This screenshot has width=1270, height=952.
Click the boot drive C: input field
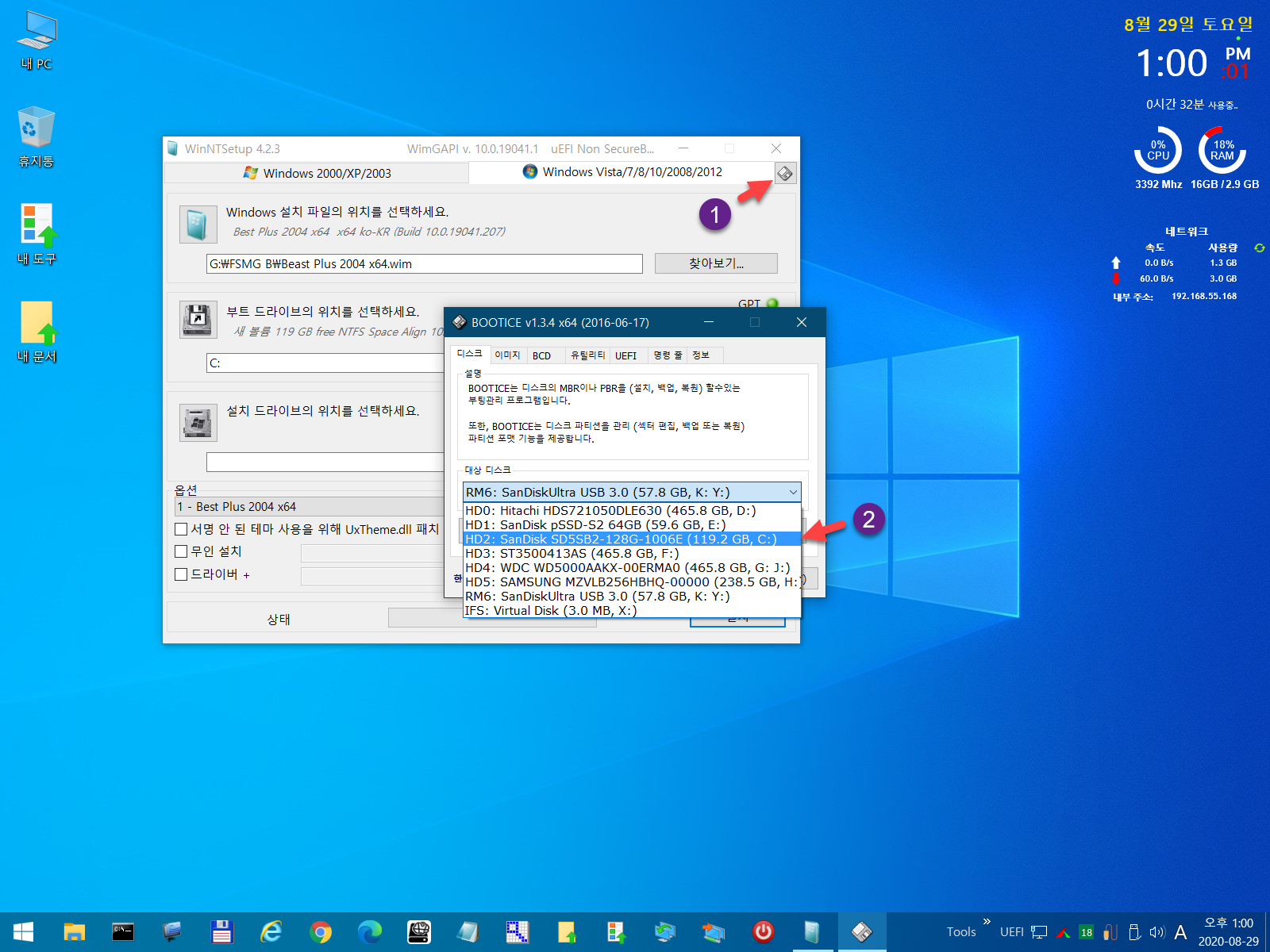325,363
